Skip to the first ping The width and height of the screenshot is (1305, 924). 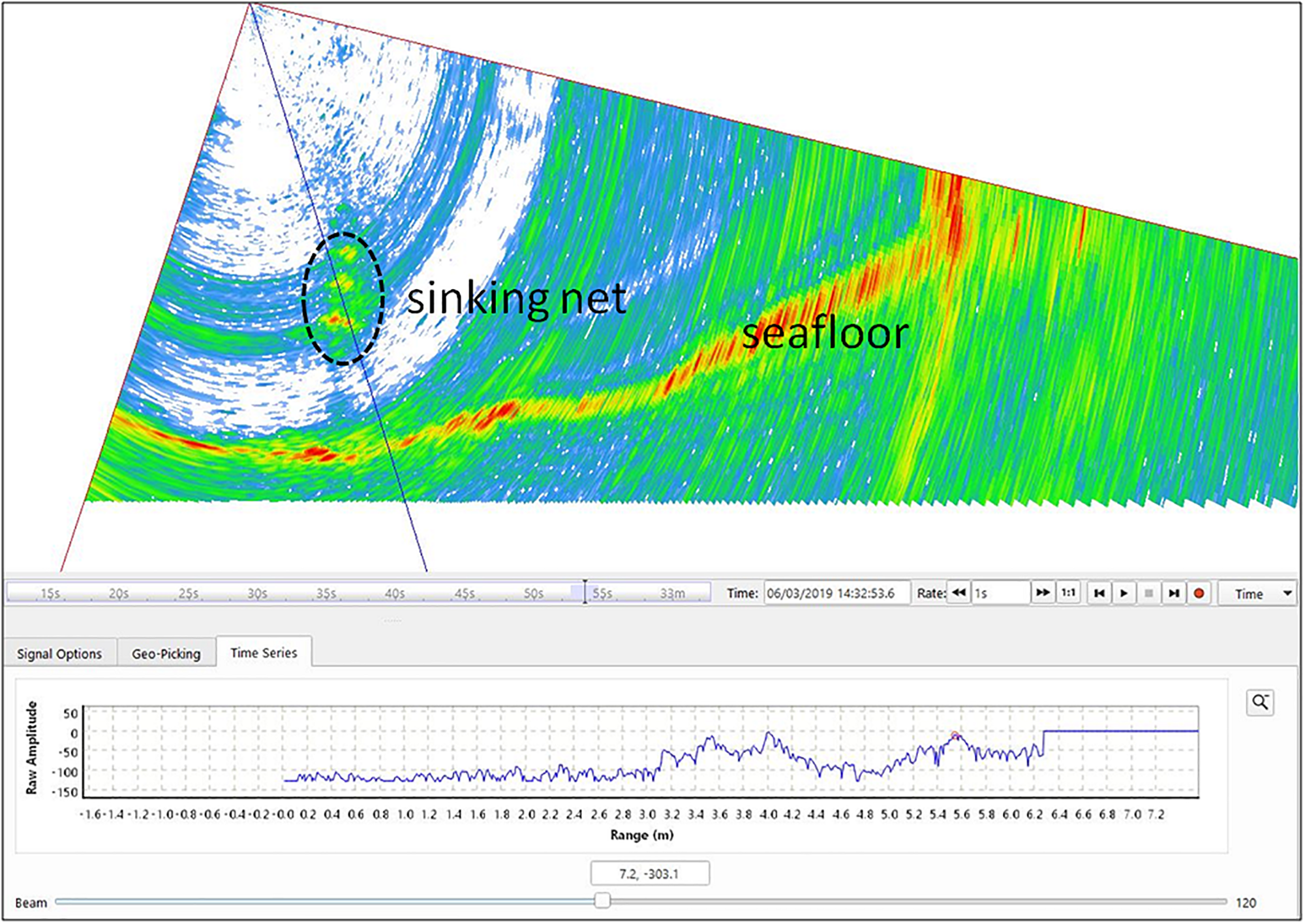point(1100,593)
